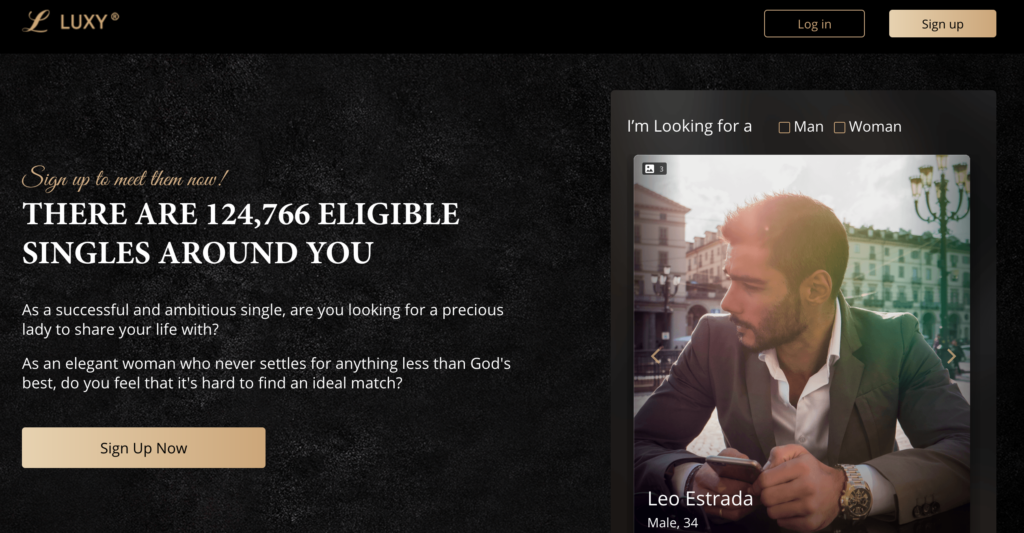
Task: Click the Sign Up Now button
Action: tap(144, 447)
